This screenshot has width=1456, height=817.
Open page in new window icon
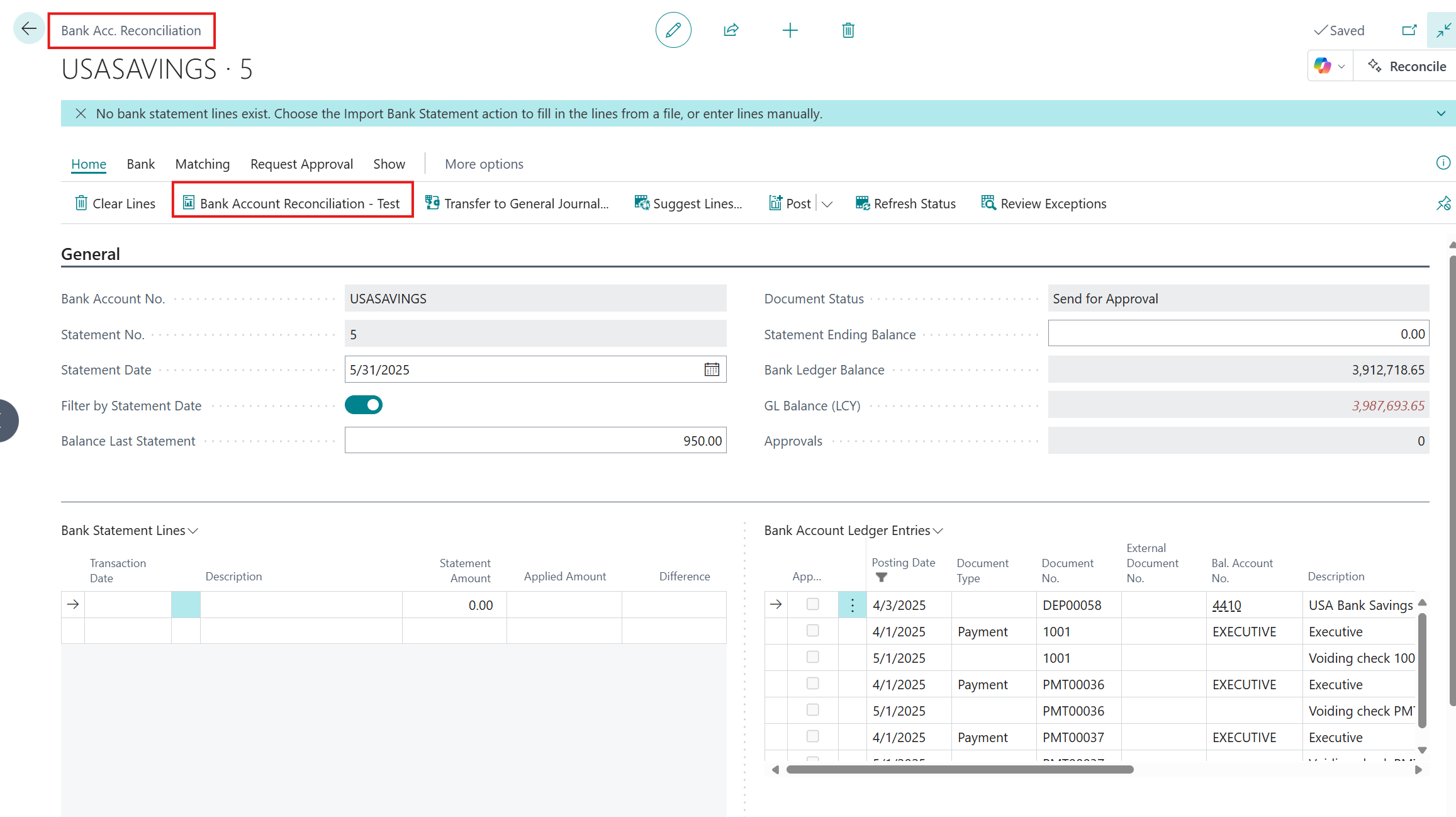click(x=1409, y=30)
